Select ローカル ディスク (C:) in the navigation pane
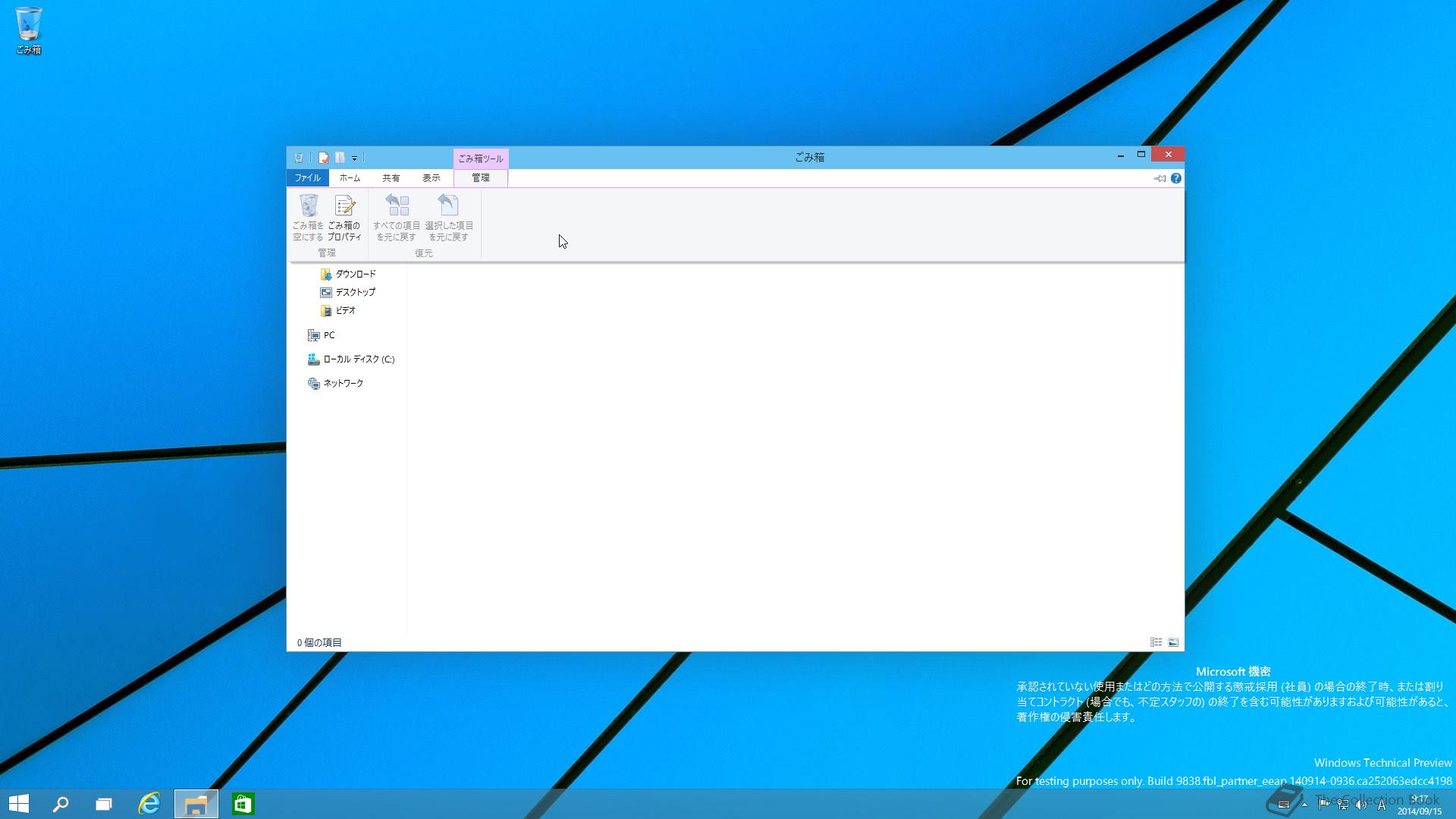The height and width of the screenshot is (819, 1456). click(351, 359)
